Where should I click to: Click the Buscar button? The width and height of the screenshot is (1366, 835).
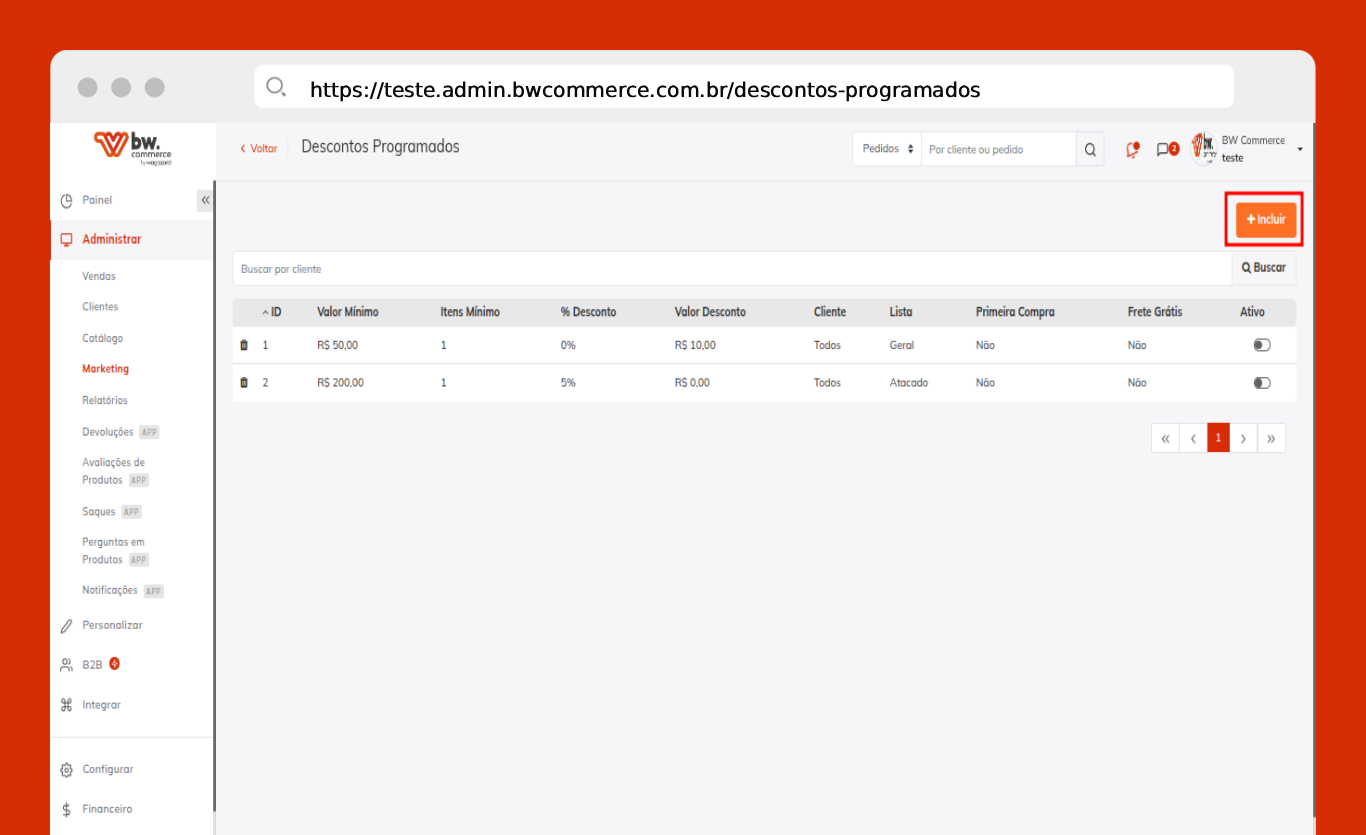pyautogui.click(x=1263, y=268)
